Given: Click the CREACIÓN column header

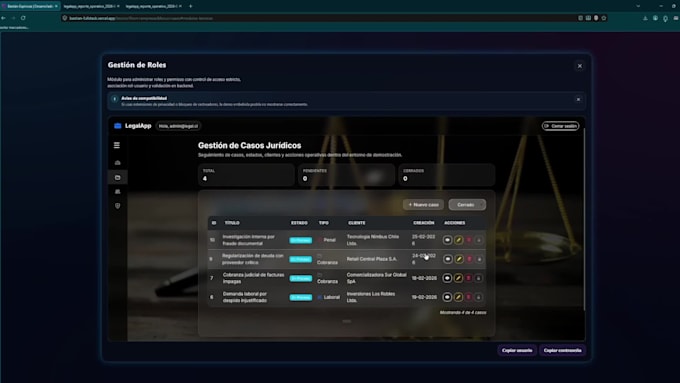Looking at the screenshot, I should pos(424,223).
